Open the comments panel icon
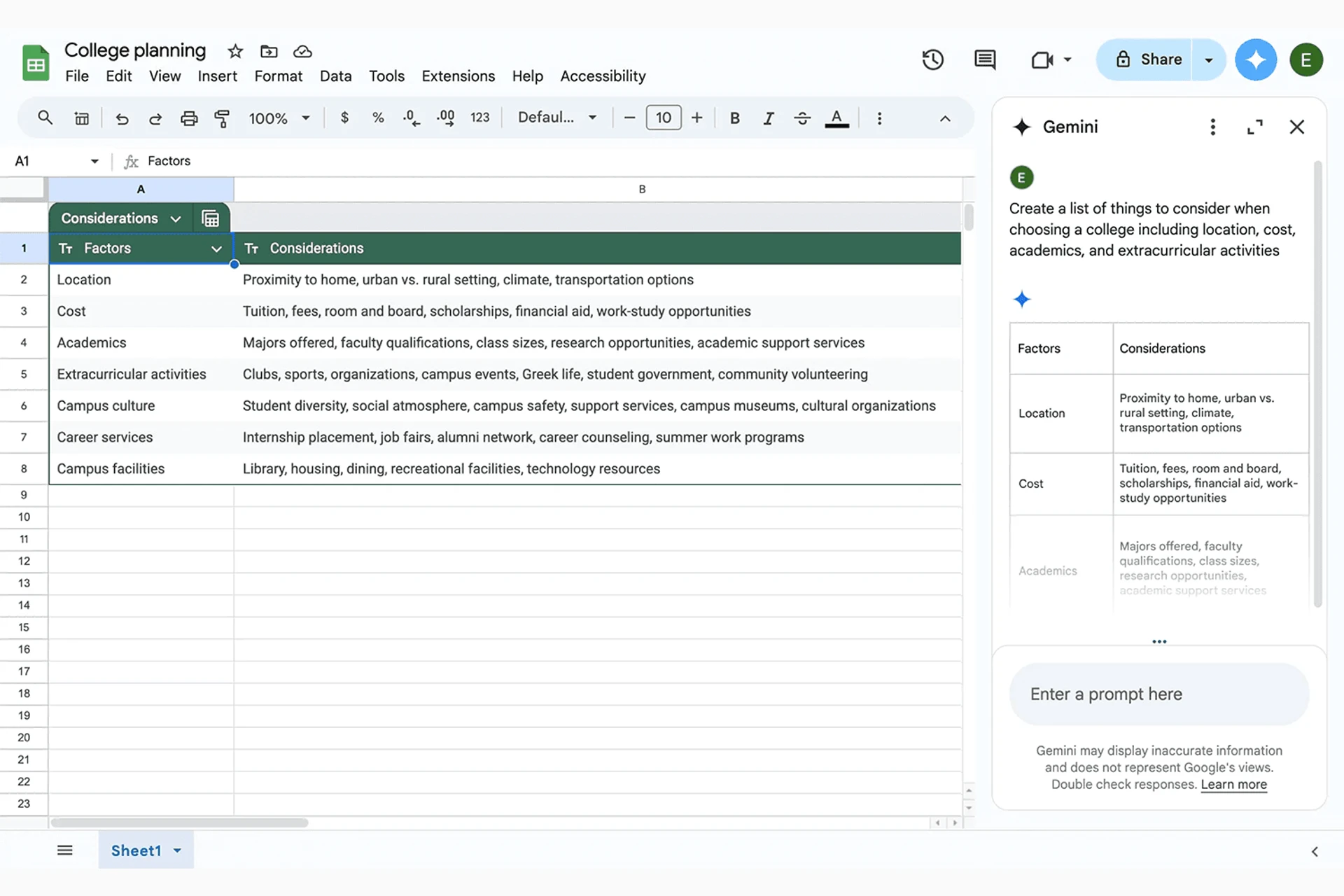Image resolution: width=1344 pixels, height=896 pixels. click(x=985, y=59)
